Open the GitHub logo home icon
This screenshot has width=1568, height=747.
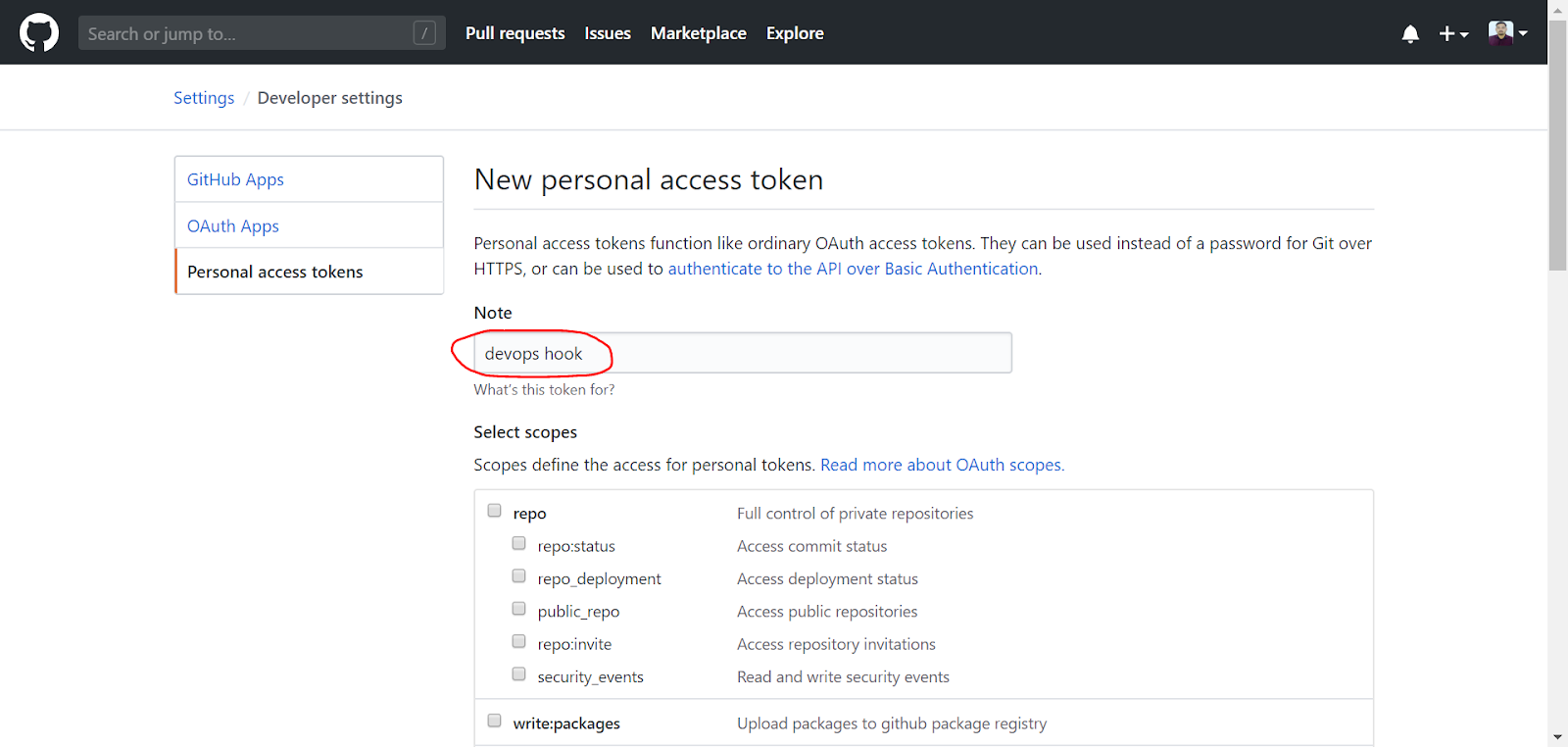[x=39, y=33]
